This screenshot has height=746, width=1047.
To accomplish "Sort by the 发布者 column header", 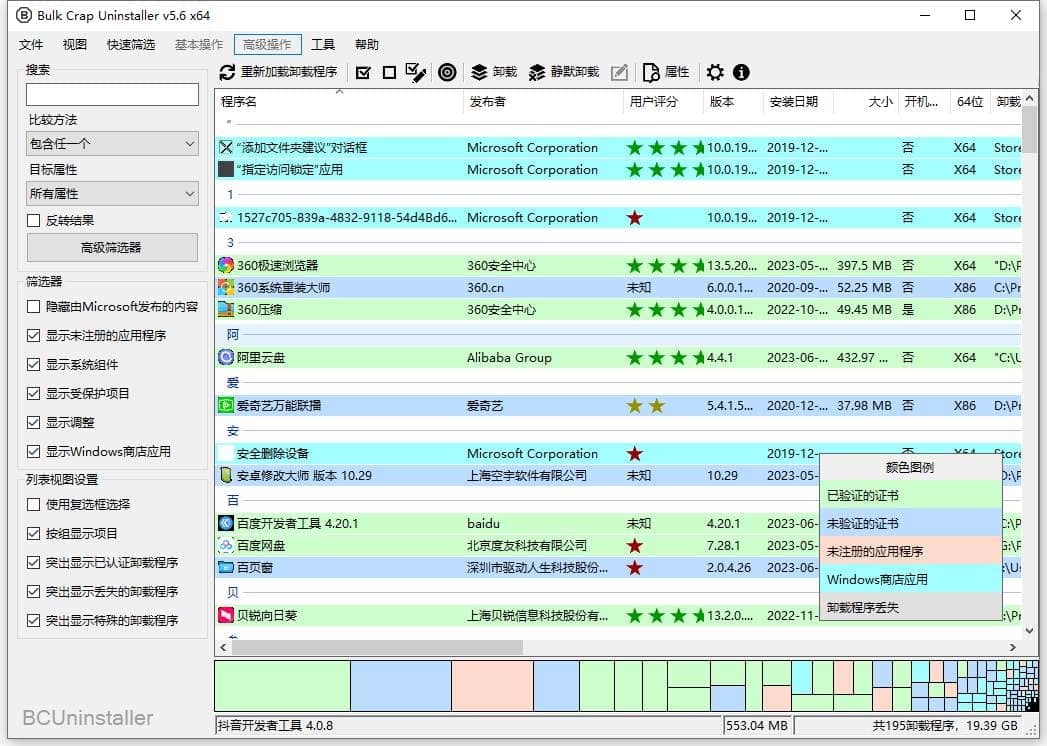I will coord(543,102).
